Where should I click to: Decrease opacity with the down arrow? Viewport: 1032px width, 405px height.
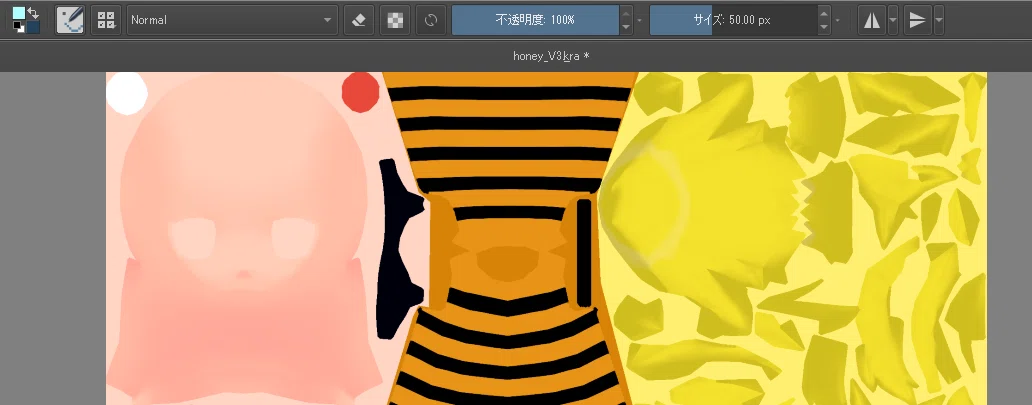point(626,28)
